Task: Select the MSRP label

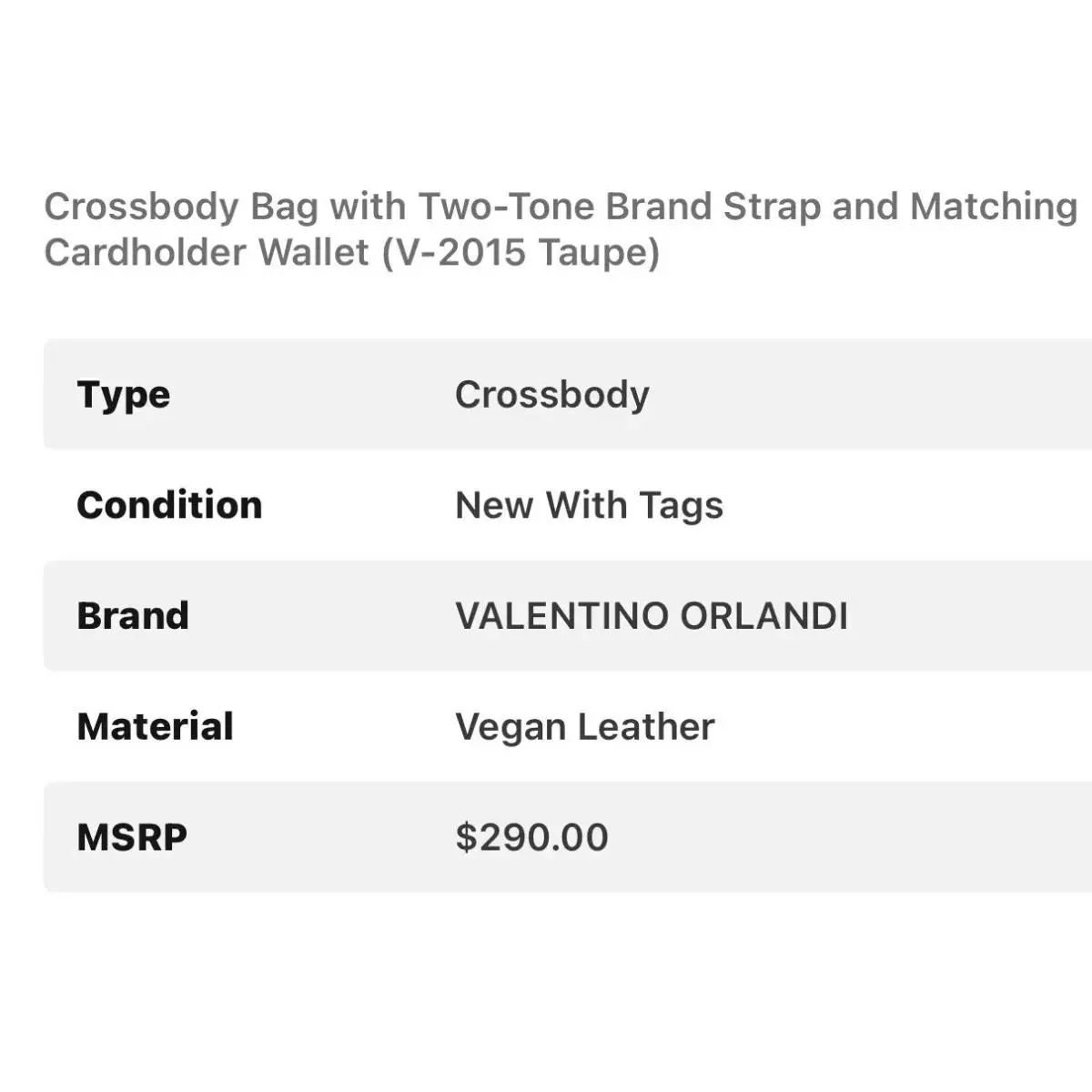Action: 132,838
